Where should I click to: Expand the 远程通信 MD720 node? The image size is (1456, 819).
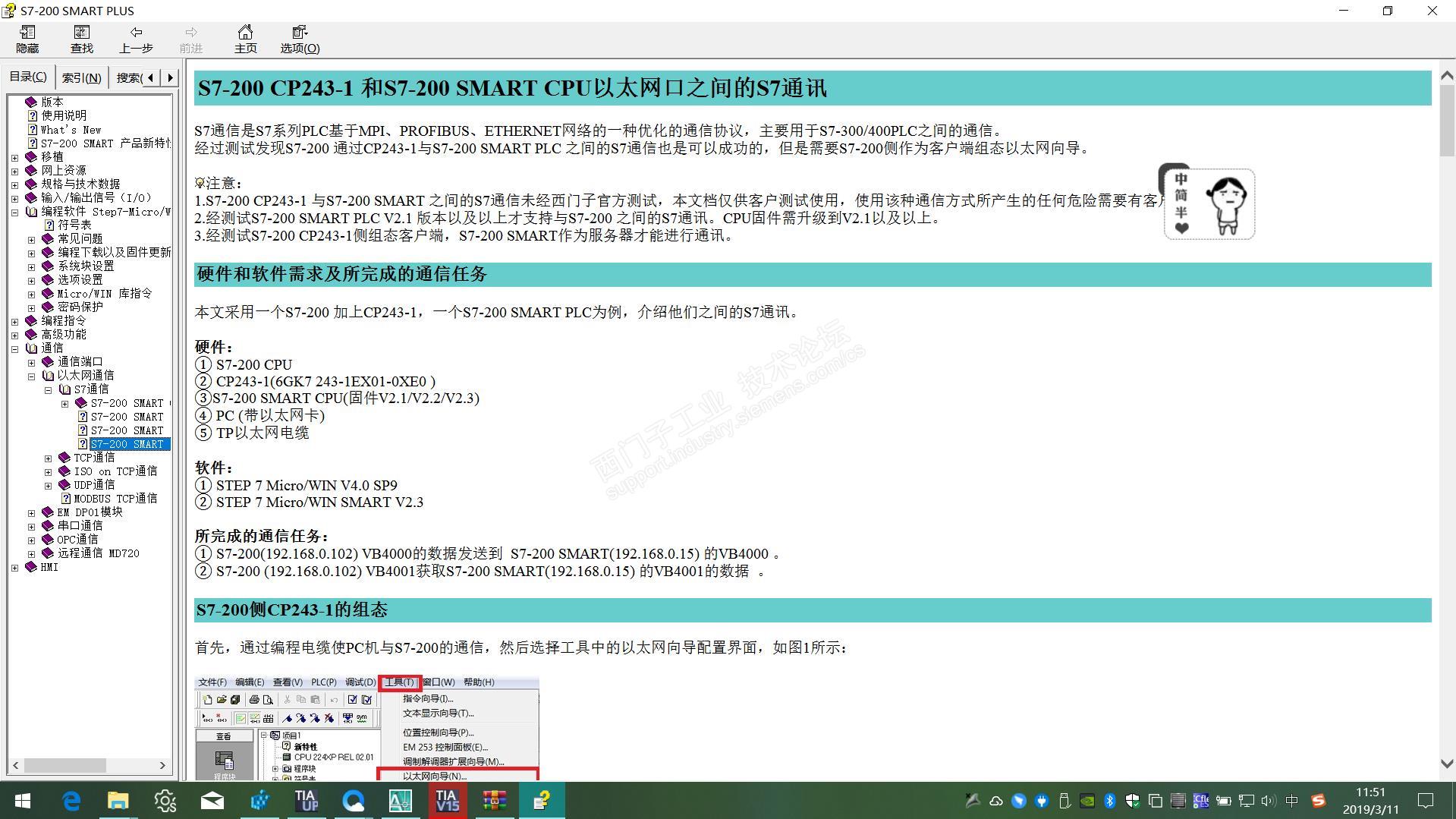[x=31, y=553]
